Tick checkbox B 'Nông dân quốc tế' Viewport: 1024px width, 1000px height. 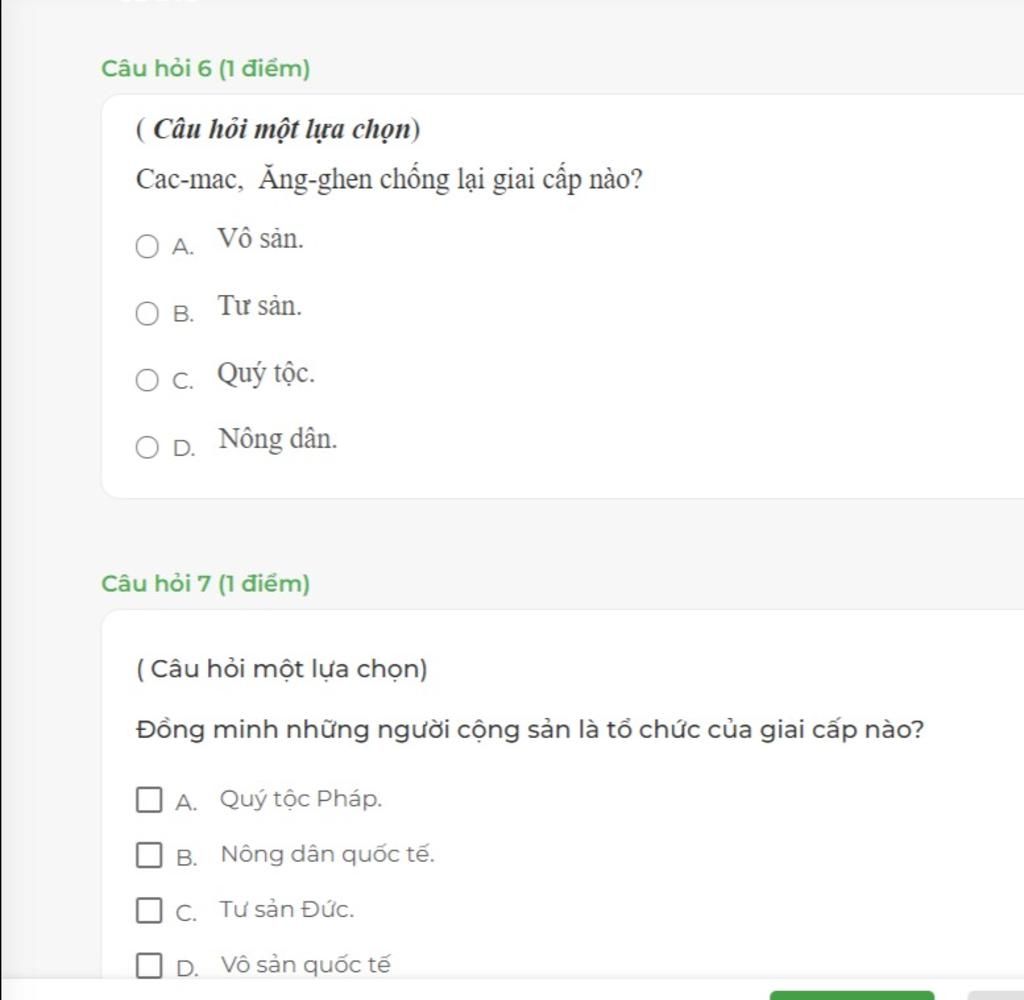[x=148, y=855]
